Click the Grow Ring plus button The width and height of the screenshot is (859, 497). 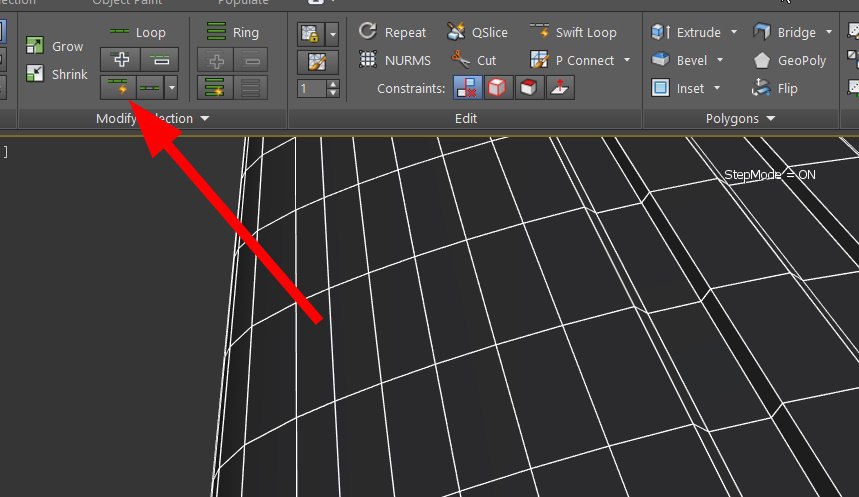pyautogui.click(x=216, y=60)
